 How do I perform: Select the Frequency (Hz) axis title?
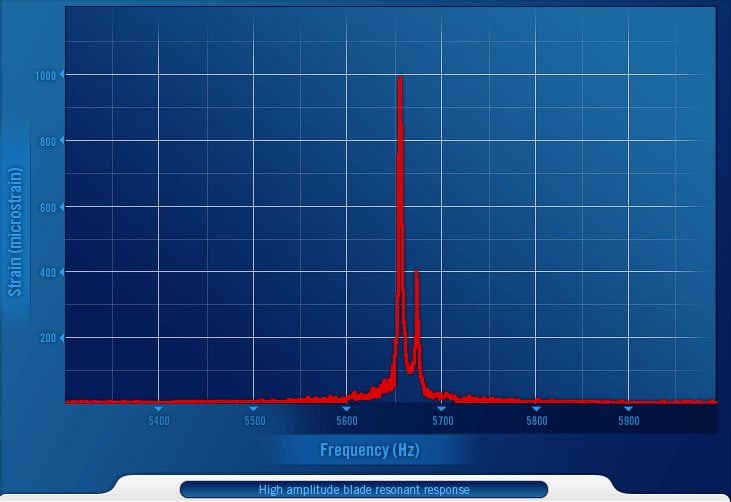click(x=370, y=450)
